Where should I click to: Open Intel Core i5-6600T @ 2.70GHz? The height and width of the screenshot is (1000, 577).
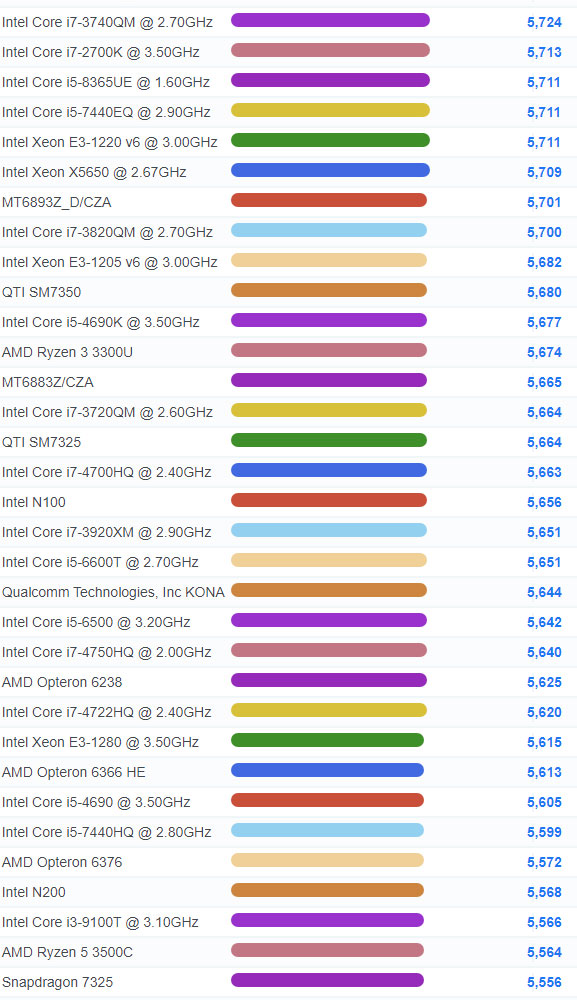tap(100, 562)
